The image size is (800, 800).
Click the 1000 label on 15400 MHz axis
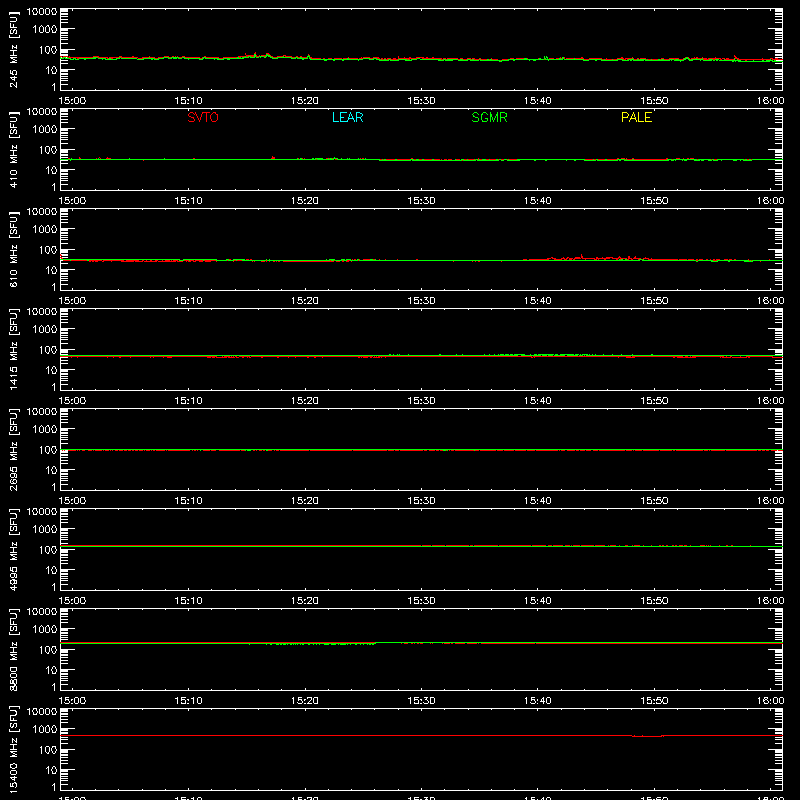point(45,729)
